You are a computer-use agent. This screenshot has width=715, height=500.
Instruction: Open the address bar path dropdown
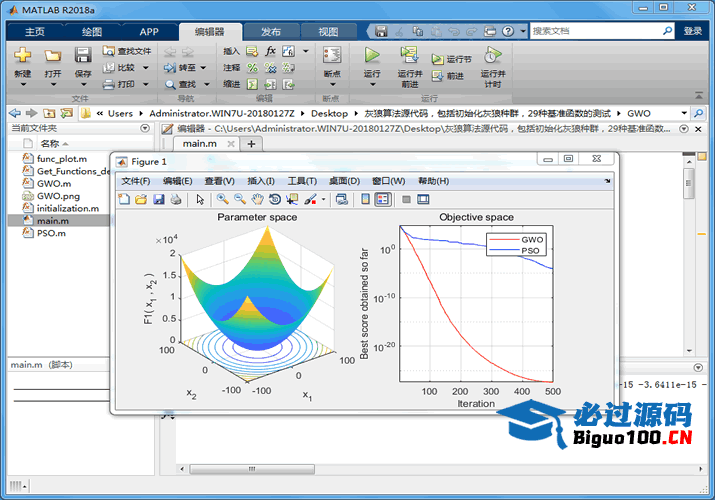pyautogui.click(x=684, y=113)
